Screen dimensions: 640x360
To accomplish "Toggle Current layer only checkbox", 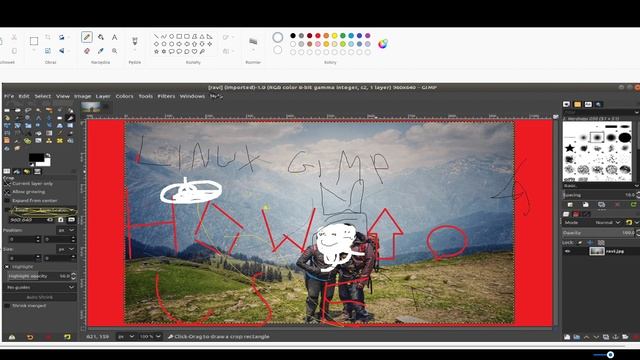I will point(7,184).
